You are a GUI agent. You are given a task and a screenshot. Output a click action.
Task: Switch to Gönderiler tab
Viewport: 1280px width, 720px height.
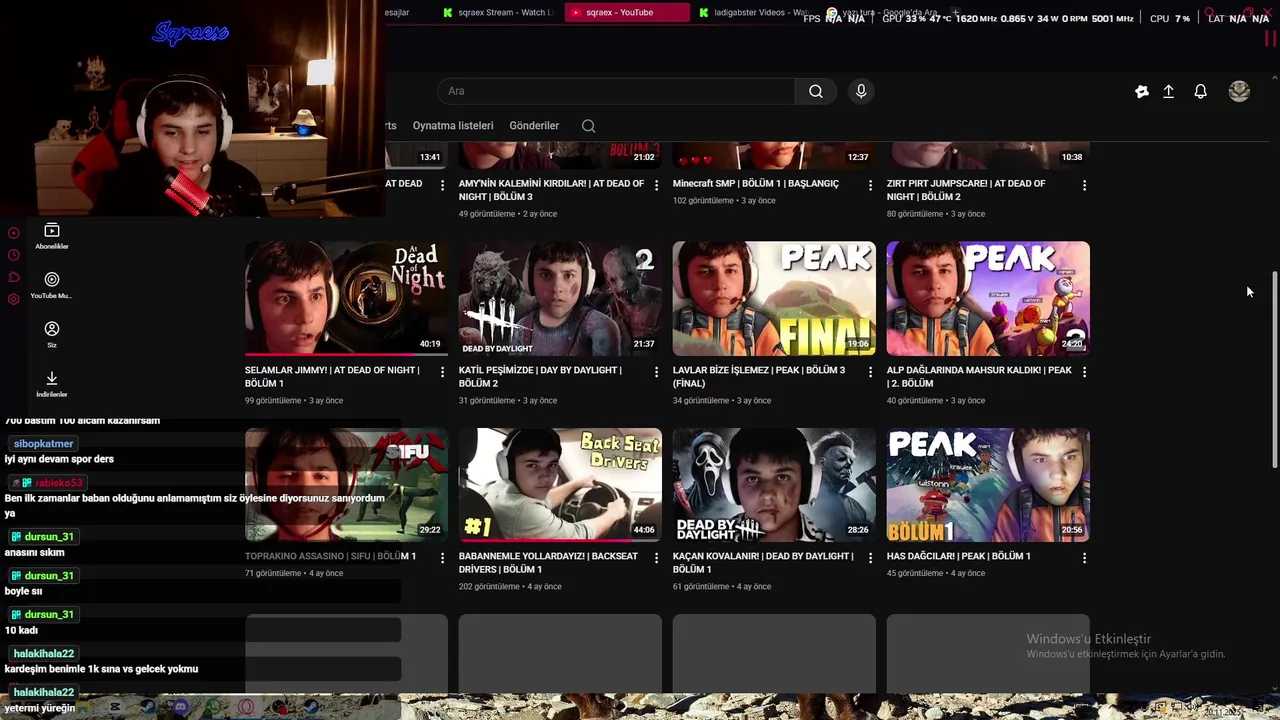click(x=534, y=126)
